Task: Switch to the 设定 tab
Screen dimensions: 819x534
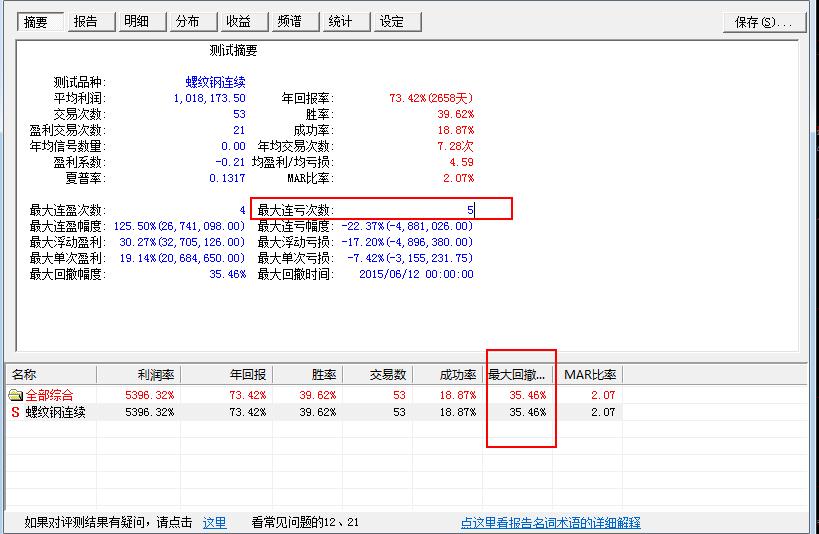Action: click(397, 21)
